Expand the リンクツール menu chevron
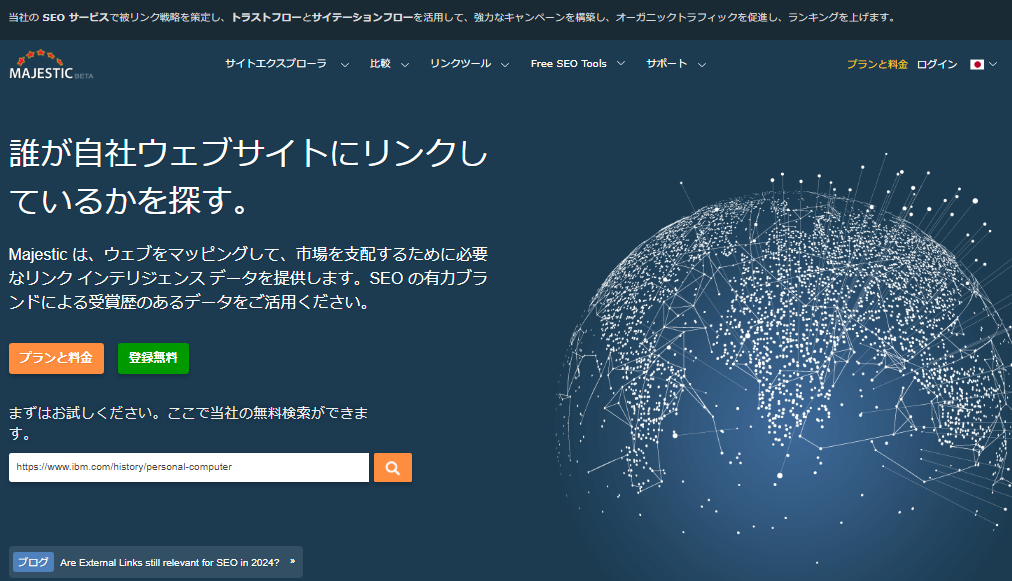The width and height of the screenshot is (1012, 581). pos(505,65)
